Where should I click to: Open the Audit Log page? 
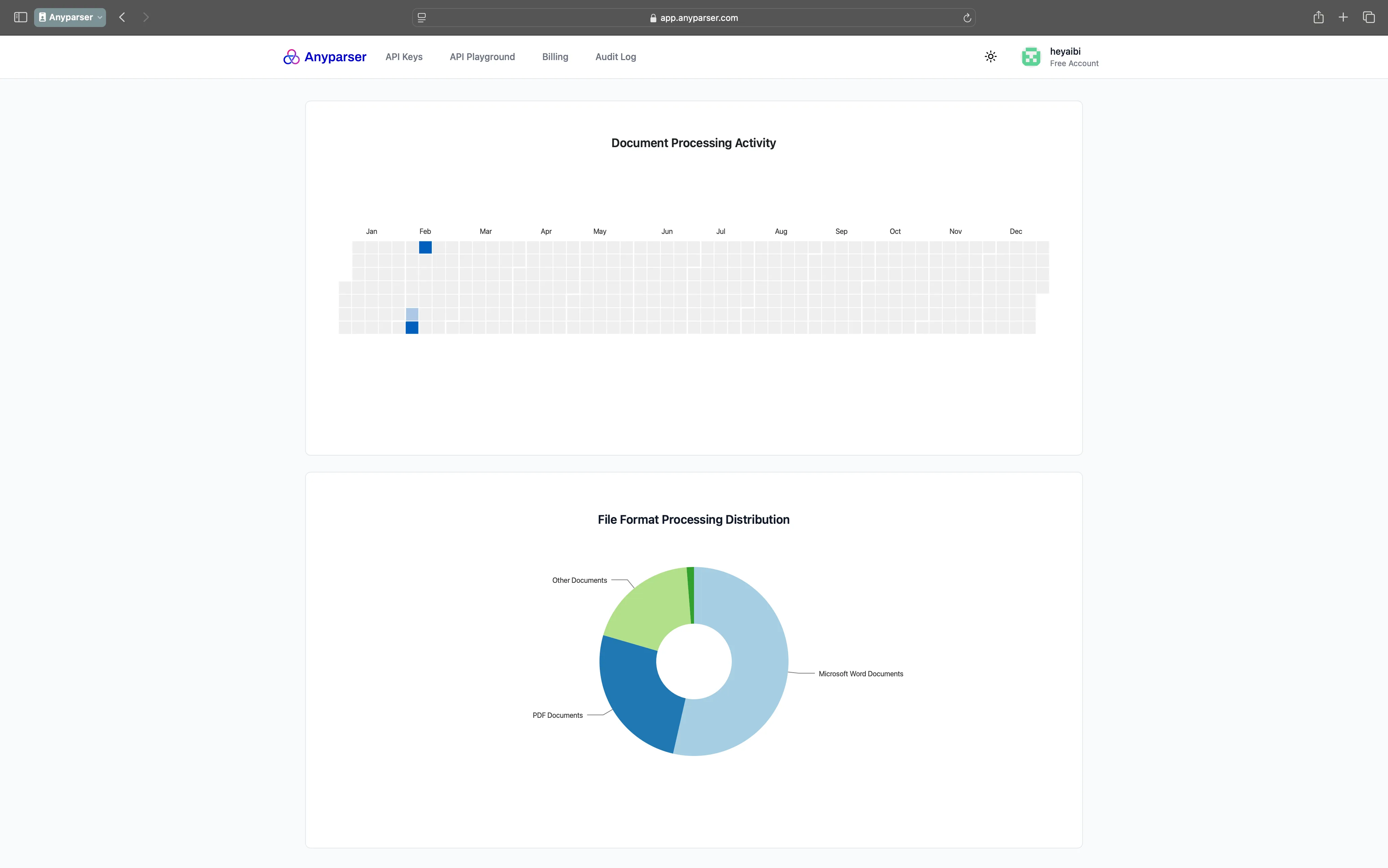pyautogui.click(x=615, y=57)
